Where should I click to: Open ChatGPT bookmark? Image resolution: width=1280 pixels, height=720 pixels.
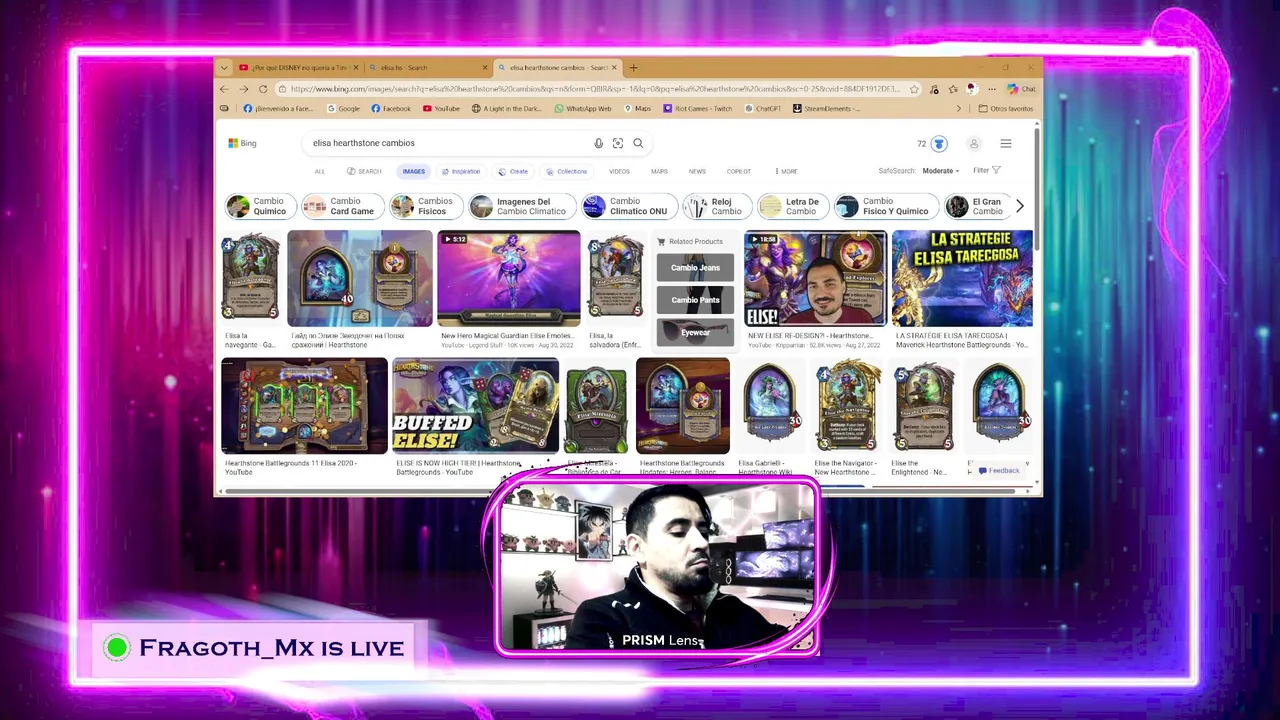(x=762, y=109)
